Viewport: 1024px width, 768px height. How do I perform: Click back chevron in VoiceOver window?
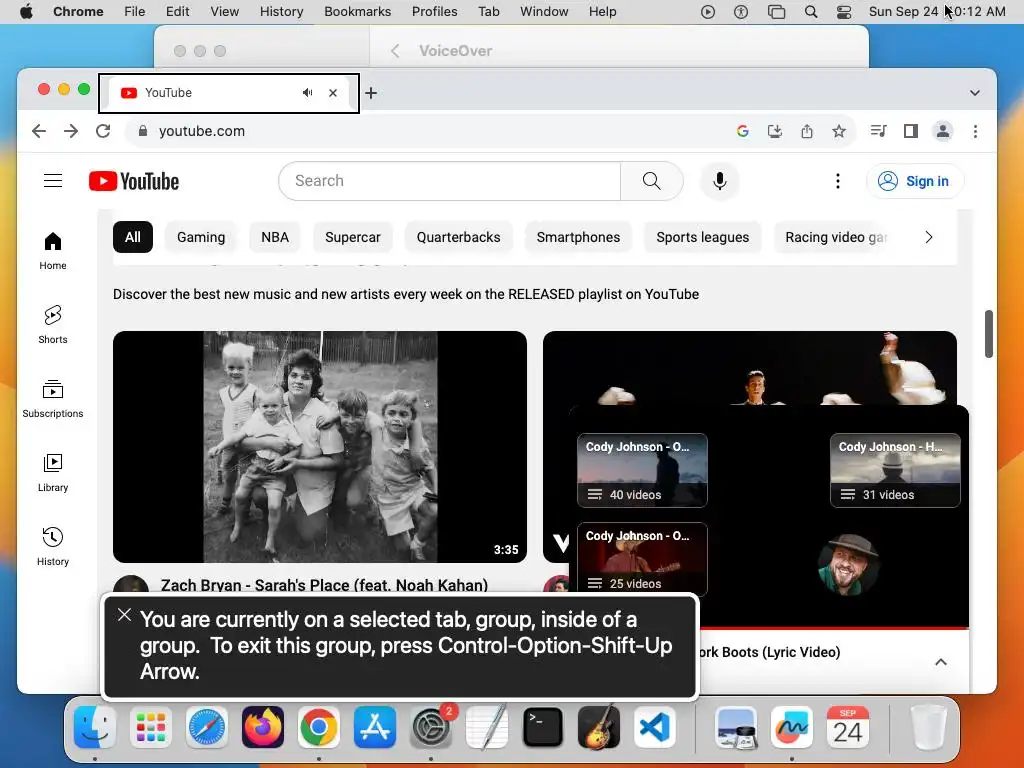point(394,51)
